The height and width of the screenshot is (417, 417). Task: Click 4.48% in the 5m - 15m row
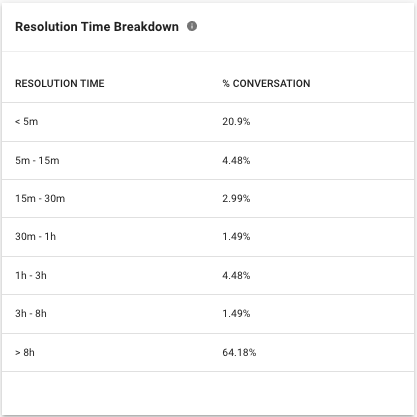tap(236, 160)
